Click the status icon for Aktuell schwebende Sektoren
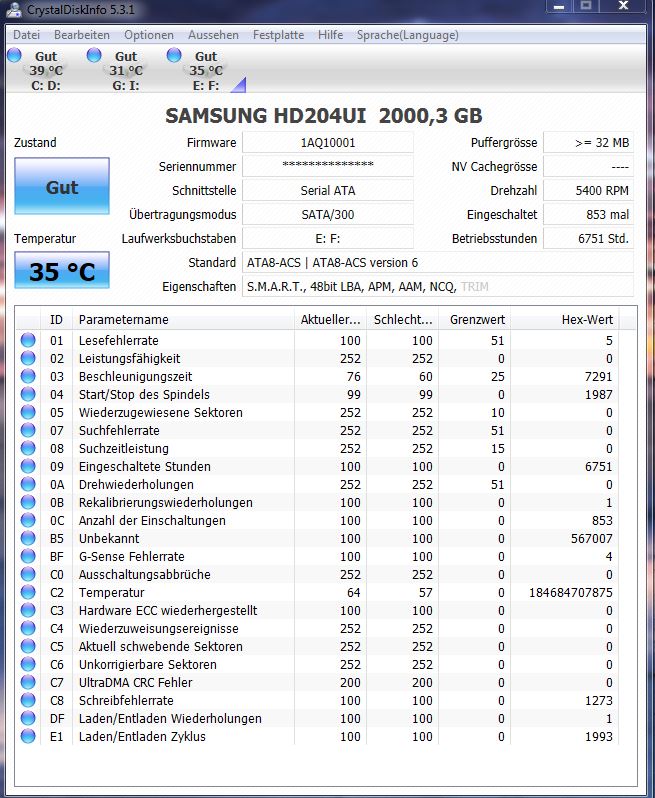The image size is (655, 798). click(28, 646)
